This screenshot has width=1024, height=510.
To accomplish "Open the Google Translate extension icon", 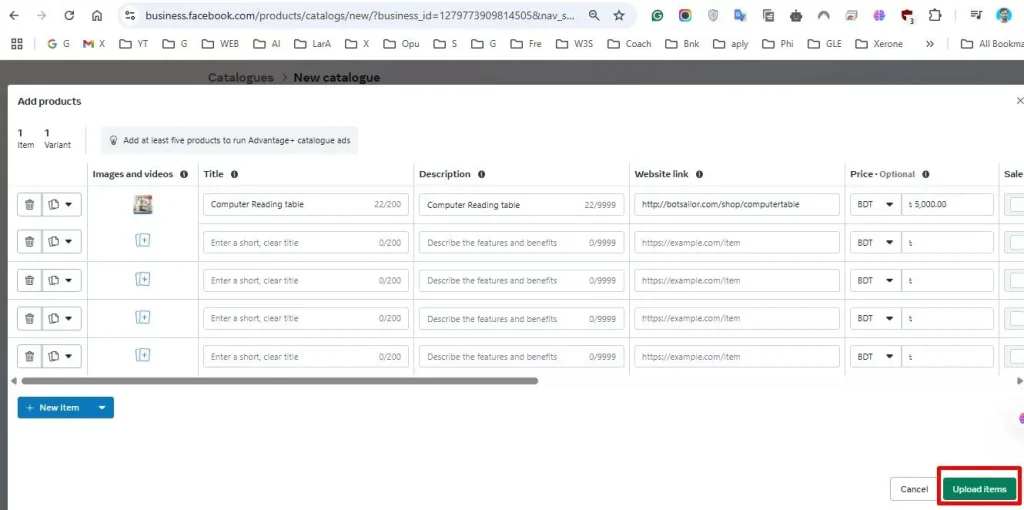I will point(740,15).
